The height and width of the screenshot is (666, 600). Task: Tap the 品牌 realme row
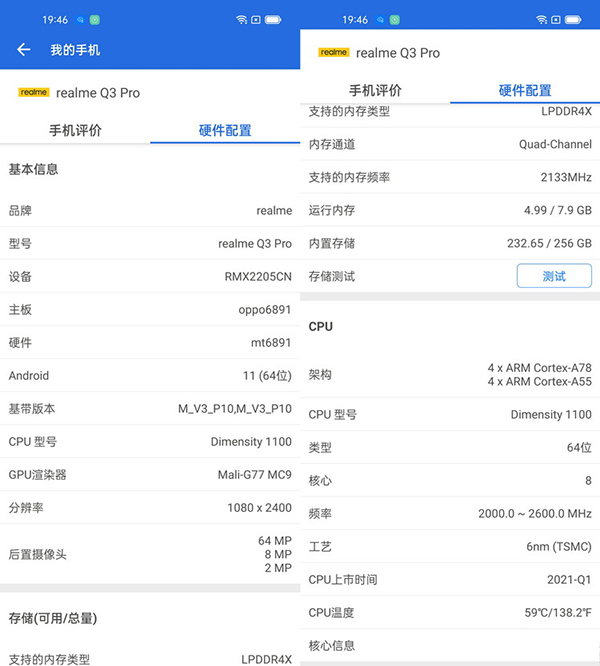150,210
